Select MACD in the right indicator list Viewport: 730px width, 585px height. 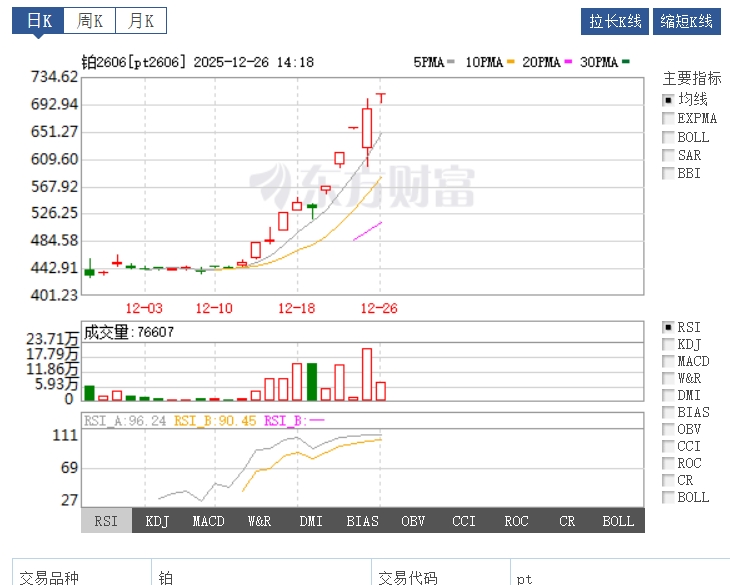pyautogui.click(x=668, y=361)
